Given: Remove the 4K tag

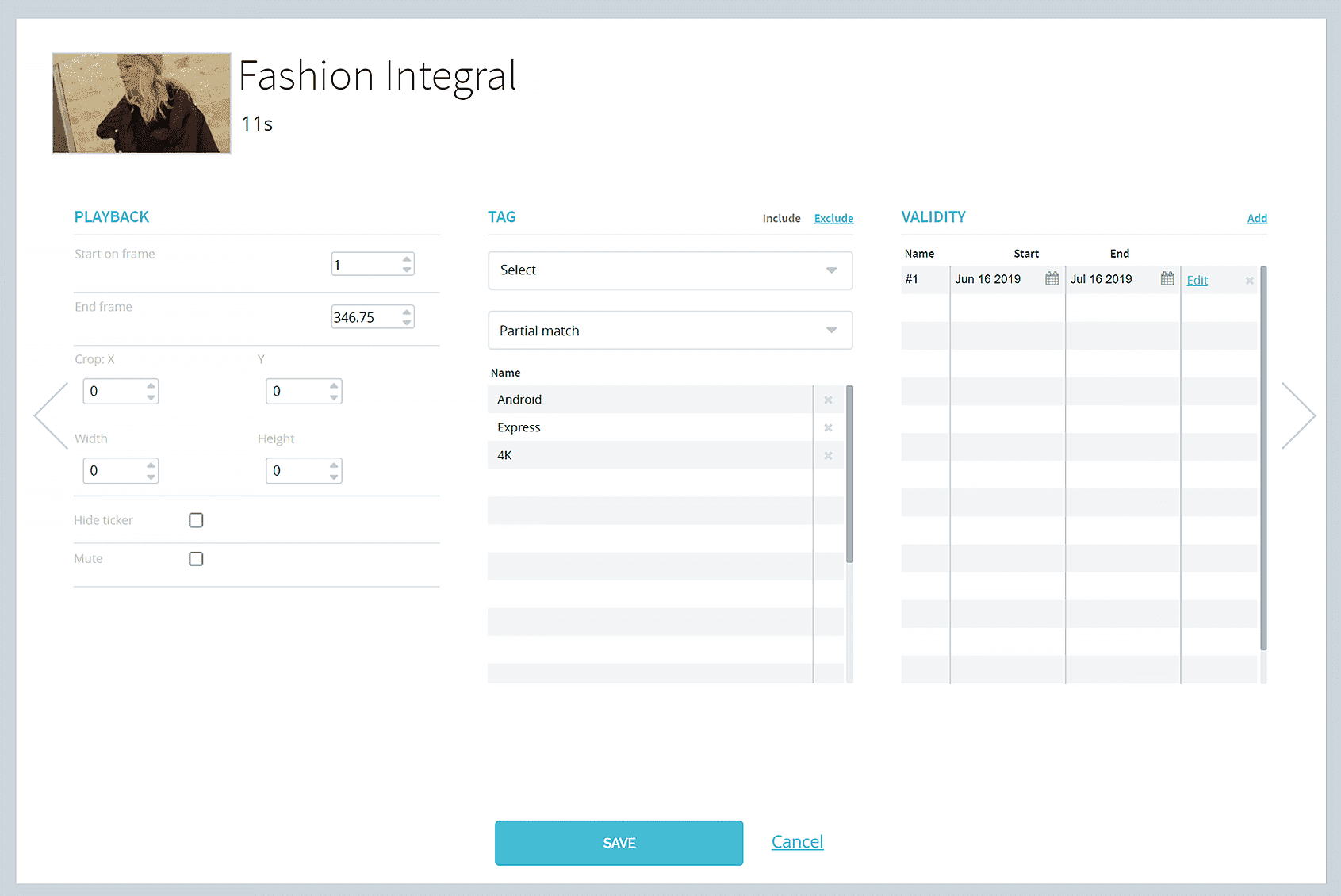Looking at the screenshot, I should coord(828,455).
